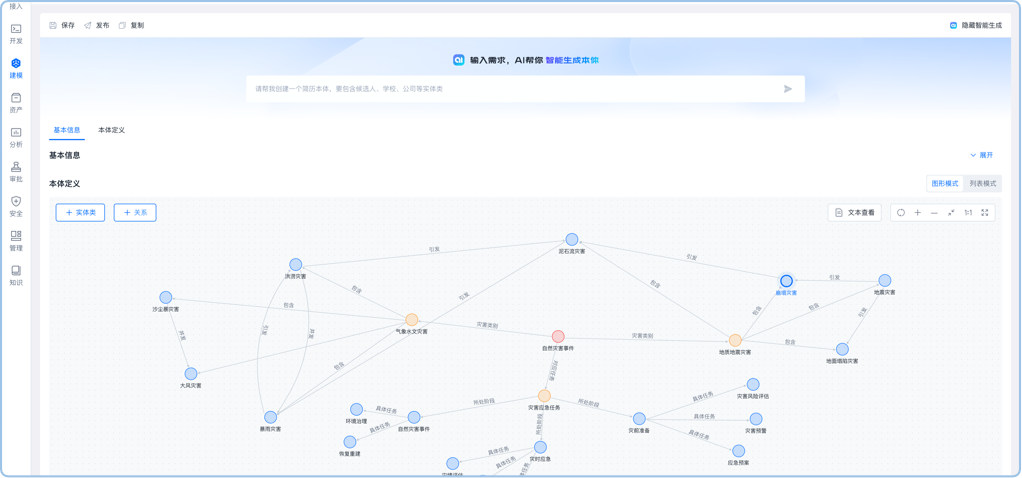Reset graph zoom to 1:1
This screenshot has width=1022, height=478.
point(968,213)
